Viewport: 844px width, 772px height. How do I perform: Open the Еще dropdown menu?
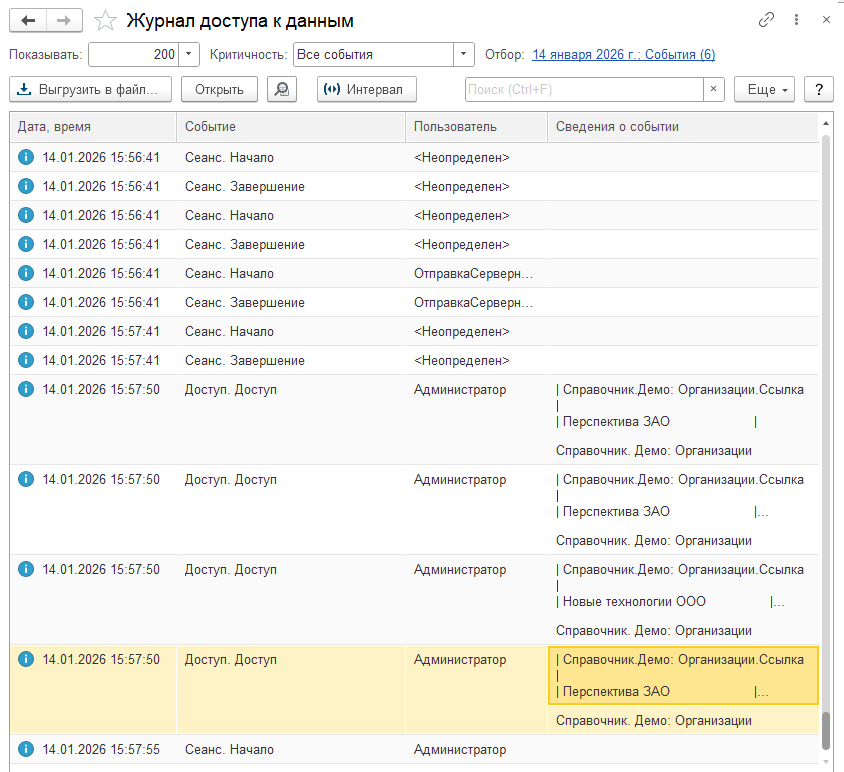coord(765,89)
